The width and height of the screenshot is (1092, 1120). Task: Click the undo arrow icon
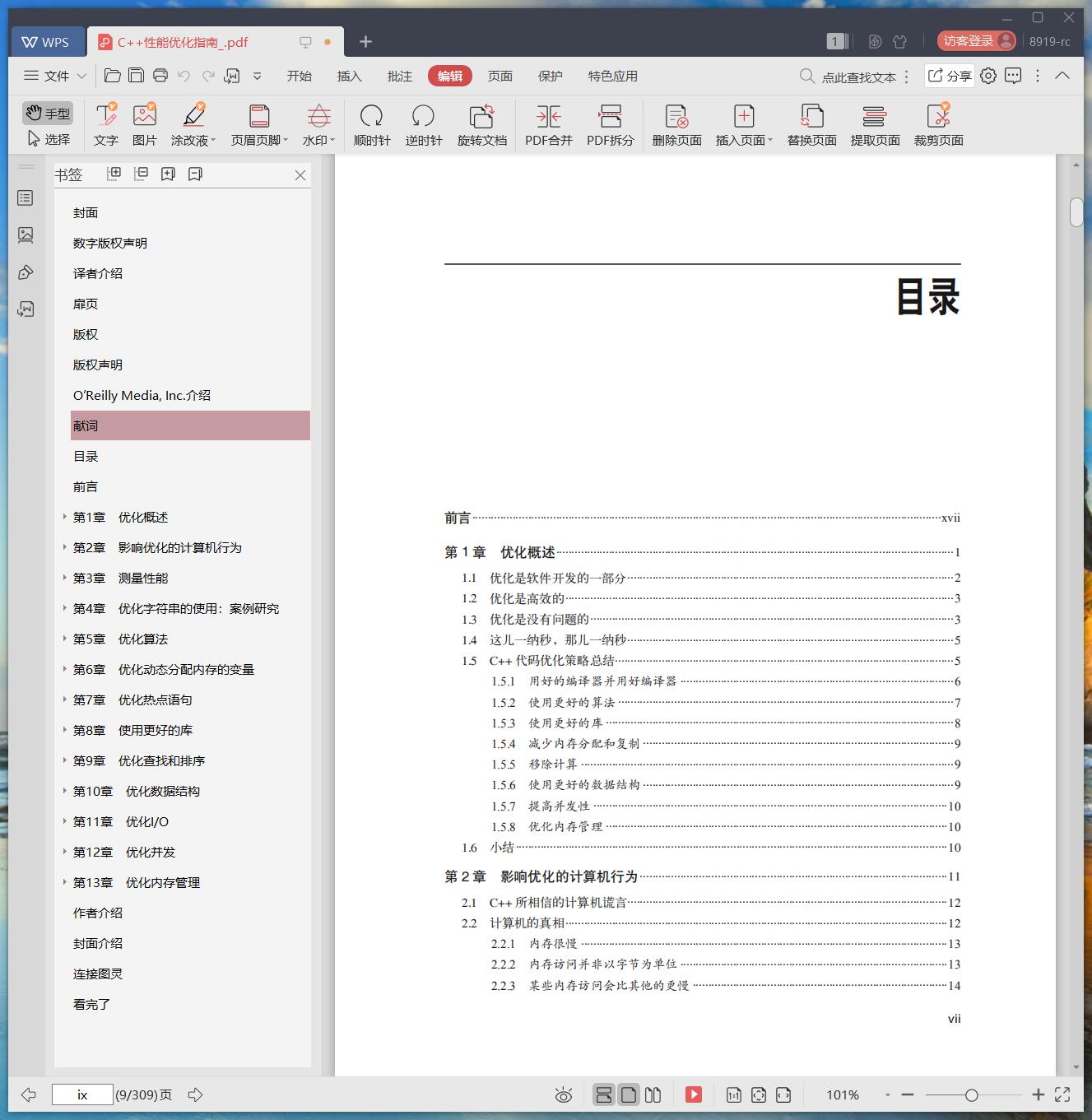pos(184,76)
